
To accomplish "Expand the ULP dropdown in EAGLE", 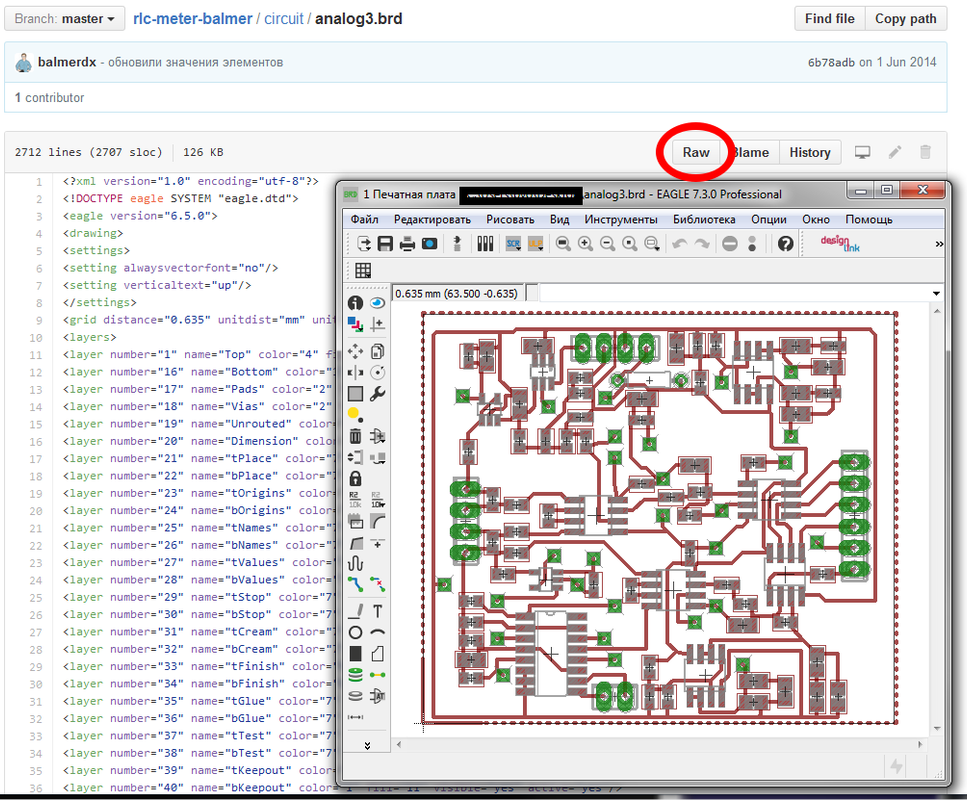I will [535, 244].
